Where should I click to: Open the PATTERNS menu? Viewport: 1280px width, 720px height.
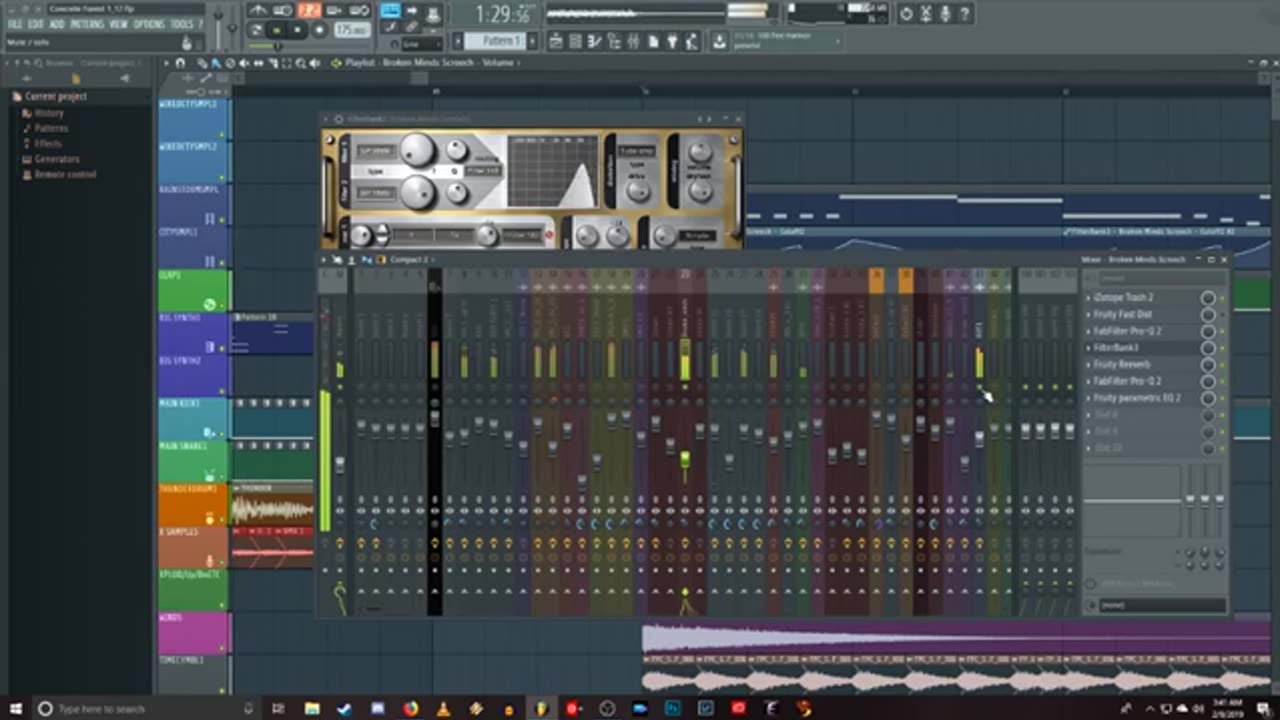pos(86,24)
